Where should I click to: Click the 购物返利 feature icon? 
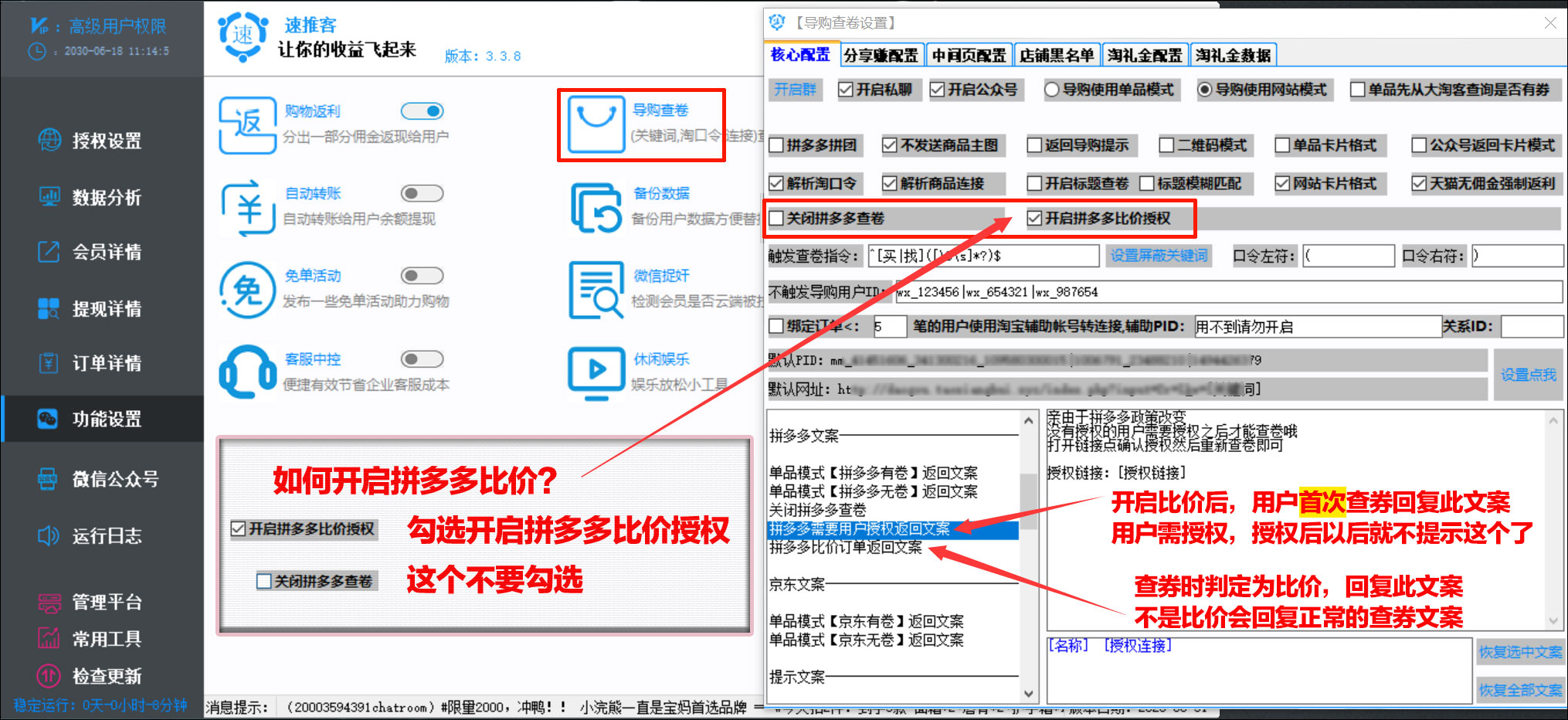tap(247, 124)
